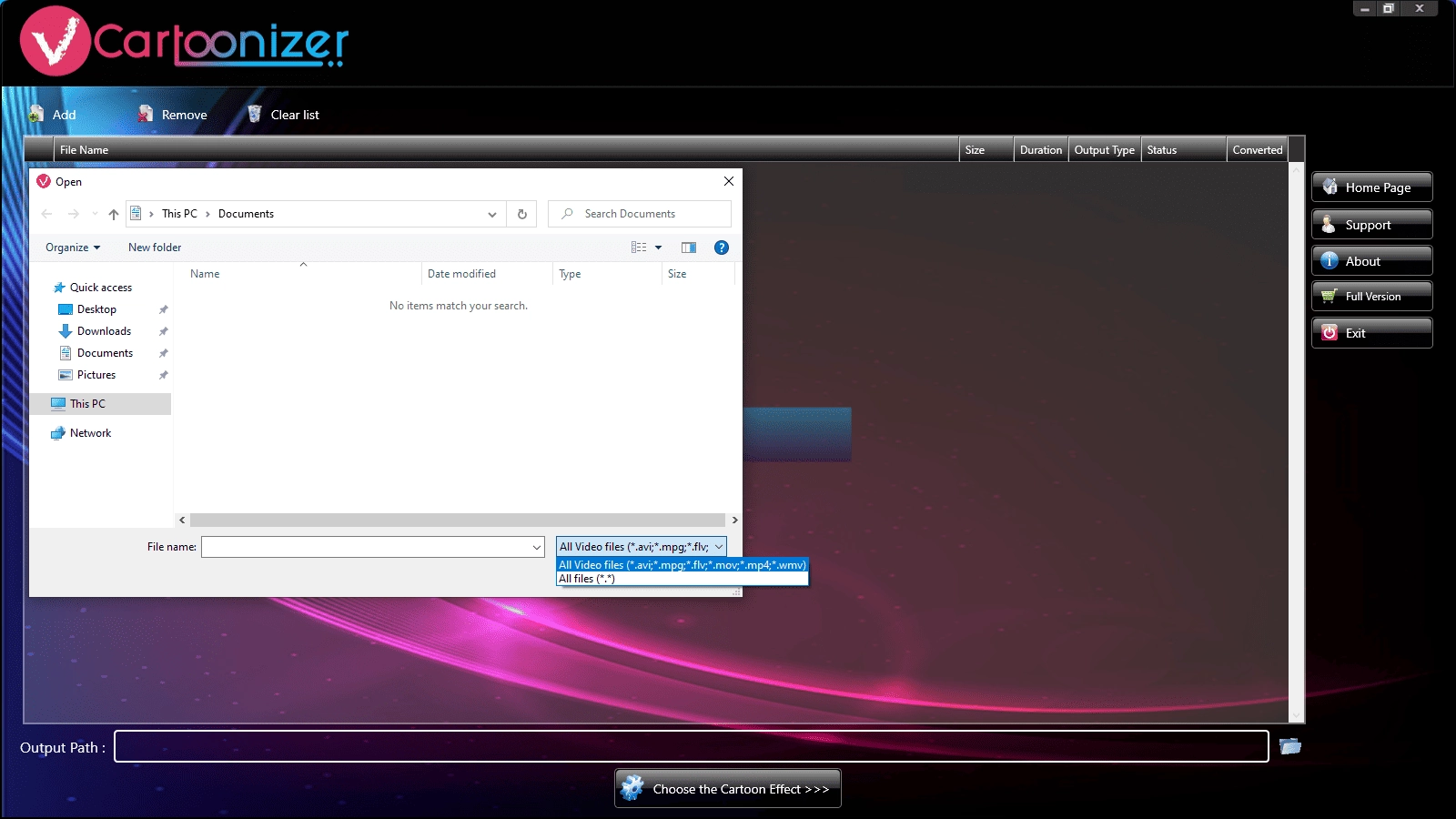
Task: Click the Pin icon next to Desktop
Action: click(164, 309)
